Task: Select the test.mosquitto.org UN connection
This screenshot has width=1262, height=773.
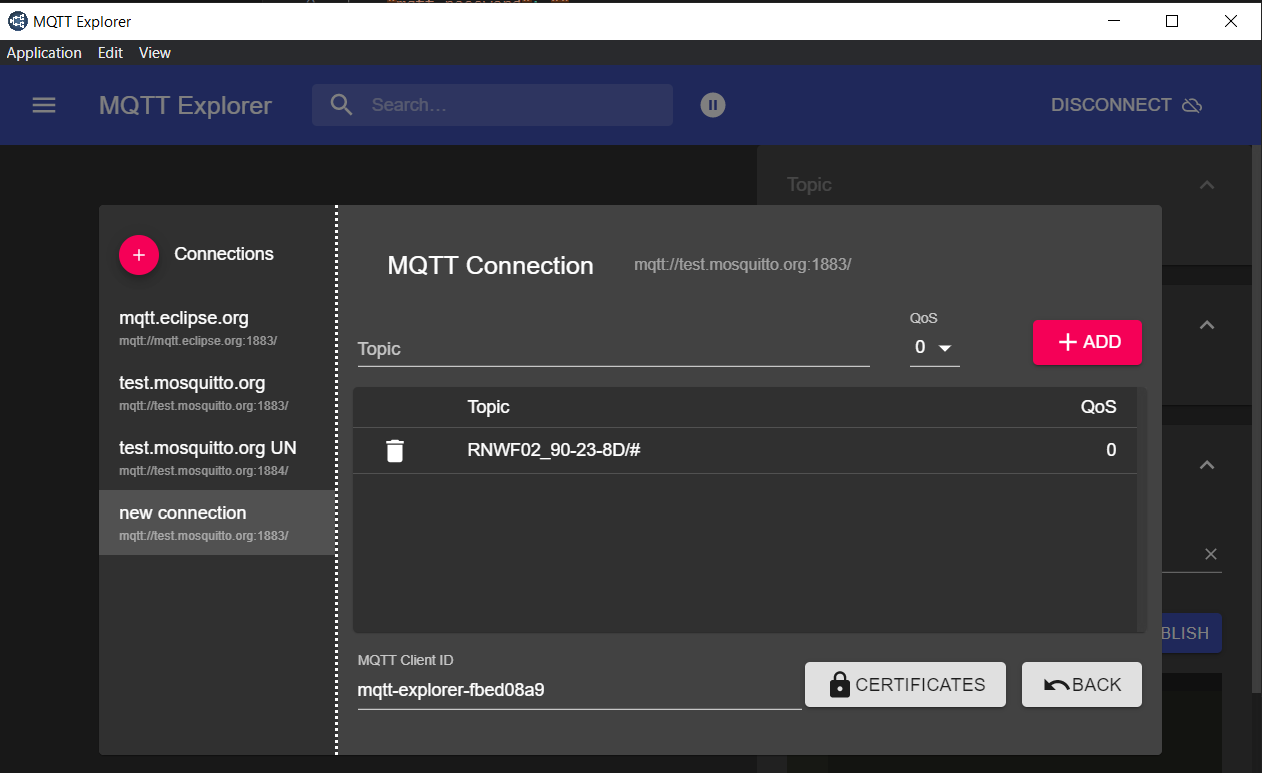Action: [x=216, y=458]
